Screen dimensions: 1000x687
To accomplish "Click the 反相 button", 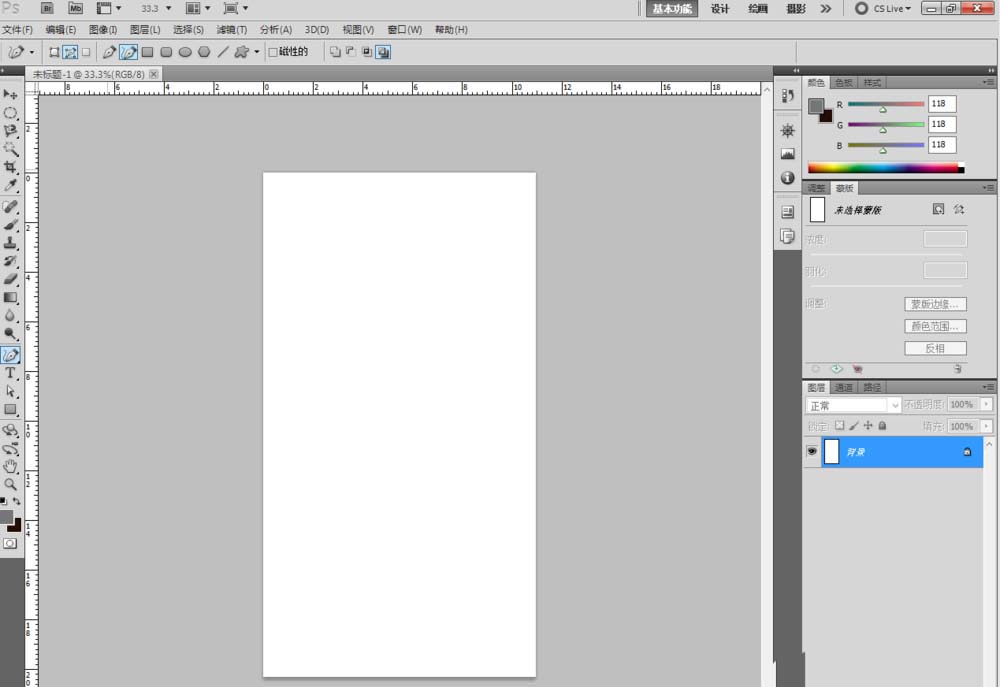I will tap(935, 348).
